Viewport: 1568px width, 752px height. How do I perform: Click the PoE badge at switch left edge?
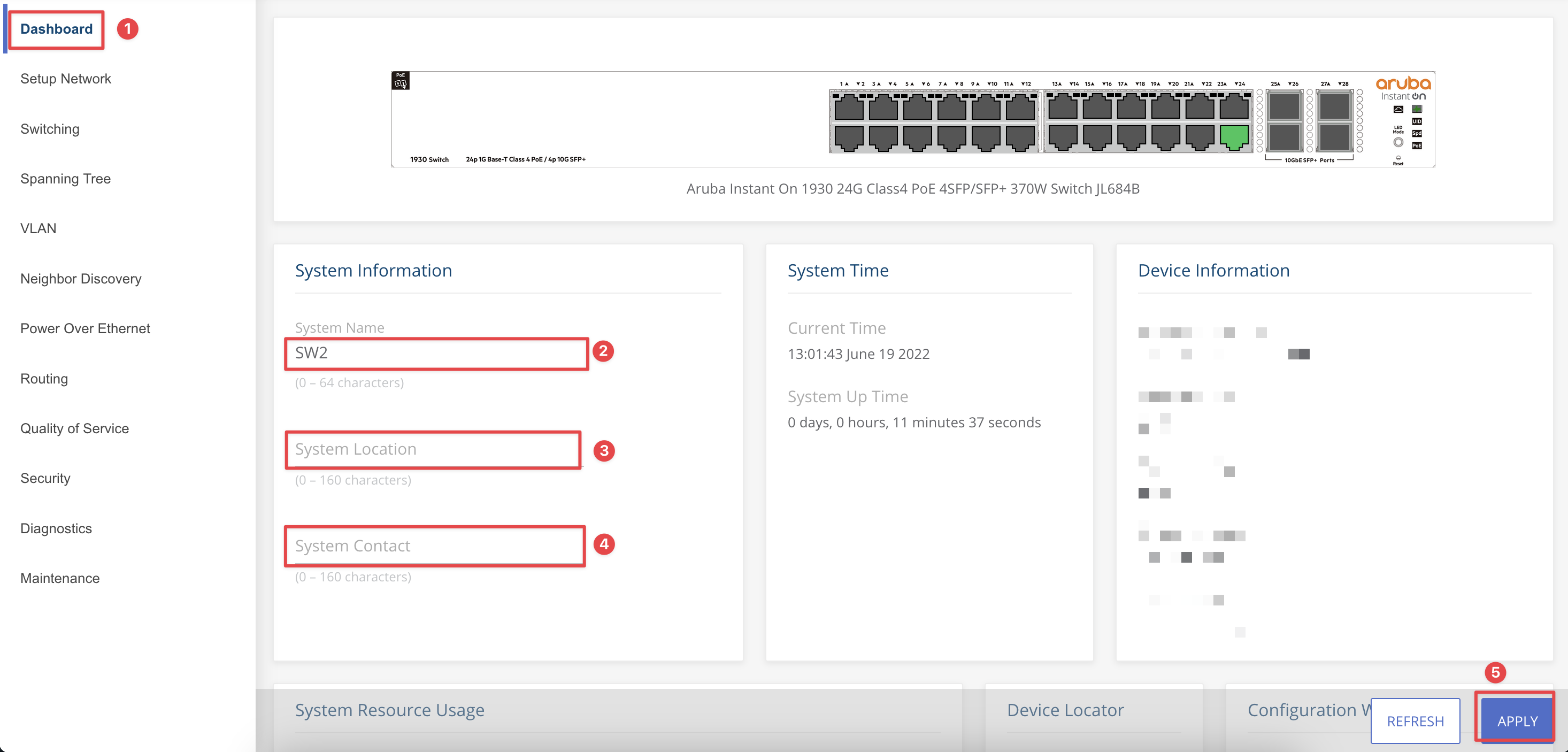pyautogui.click(x=401, y=80)
